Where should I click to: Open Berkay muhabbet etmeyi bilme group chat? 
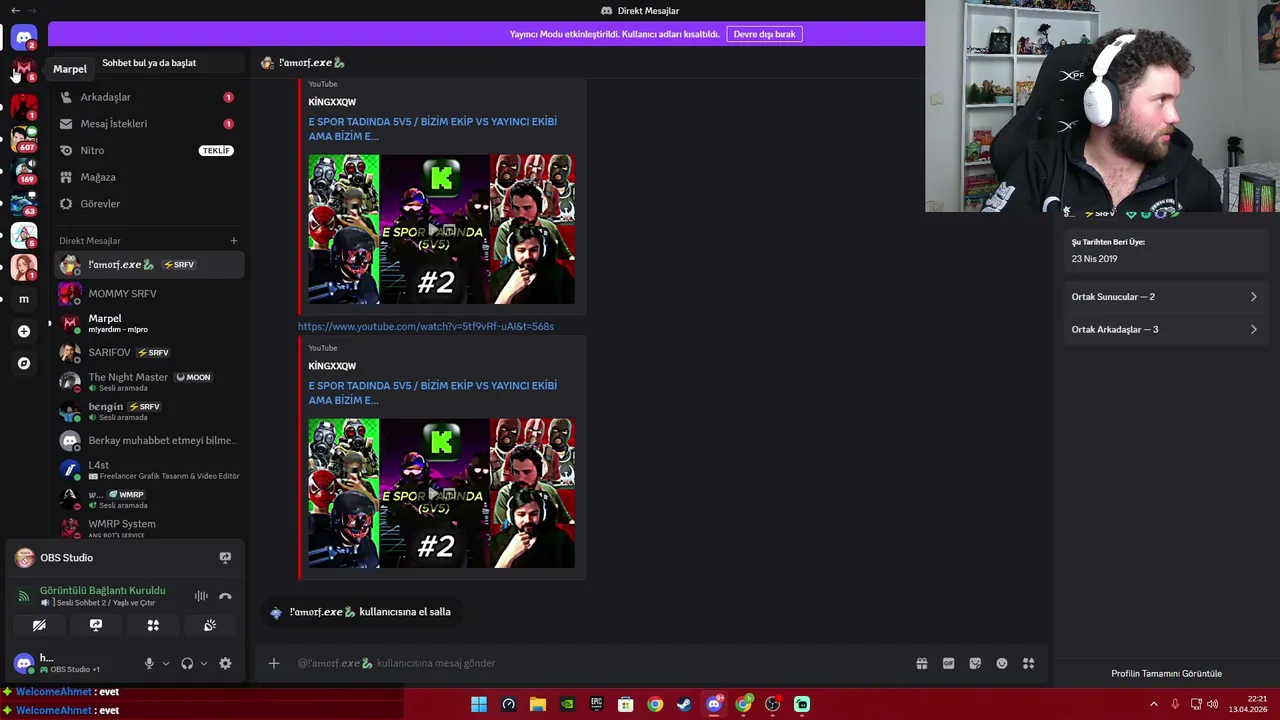pyautogui.click(x=148, y=440)
